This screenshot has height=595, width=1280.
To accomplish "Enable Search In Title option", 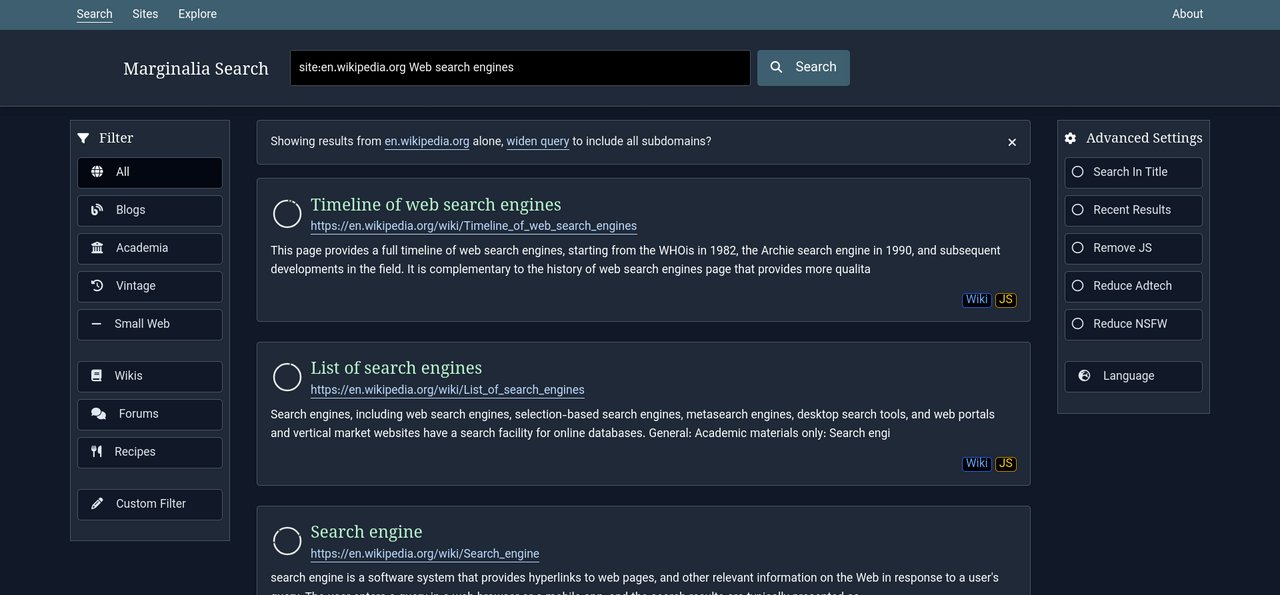I will pos(1133,172).
